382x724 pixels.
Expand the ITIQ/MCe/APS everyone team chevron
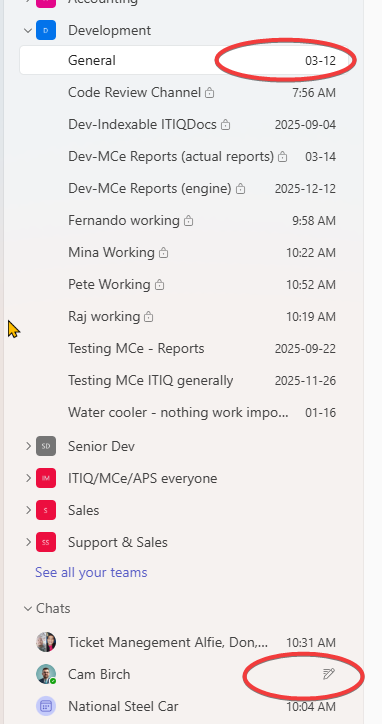click(x=28, y=478)
